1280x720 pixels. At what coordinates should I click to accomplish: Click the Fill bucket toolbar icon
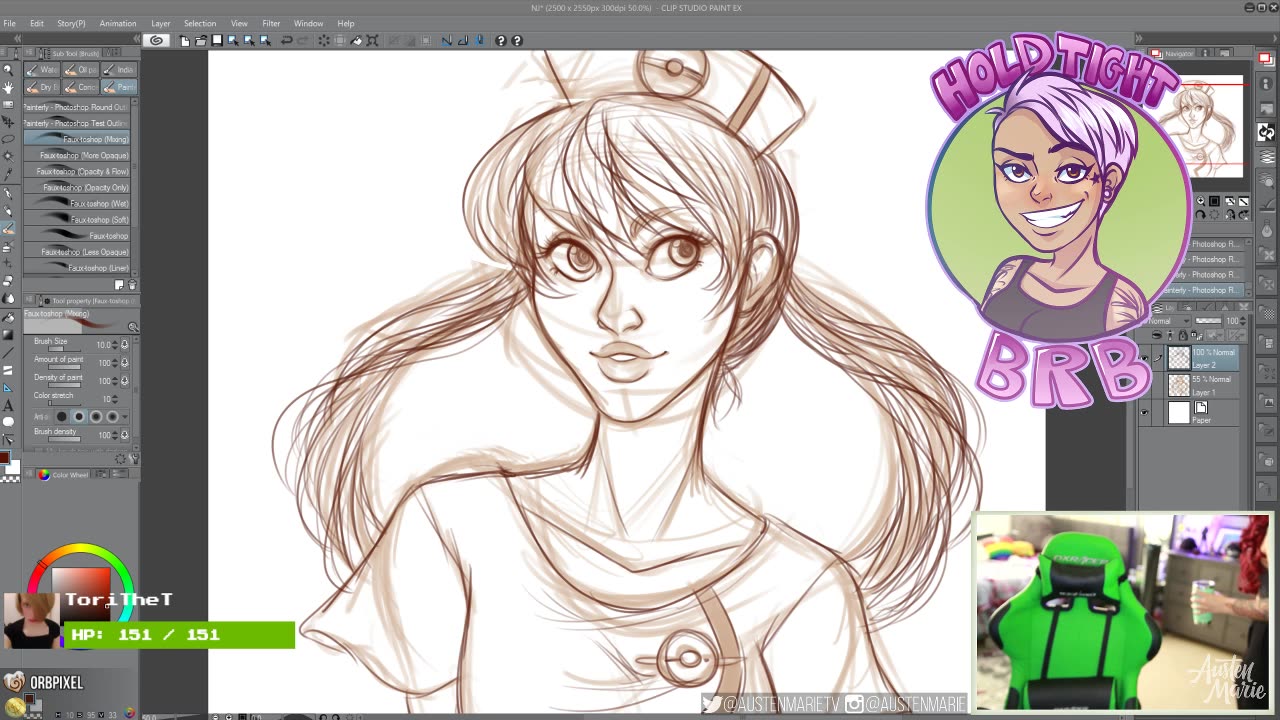pyautogui.click(x=356, y=40)
